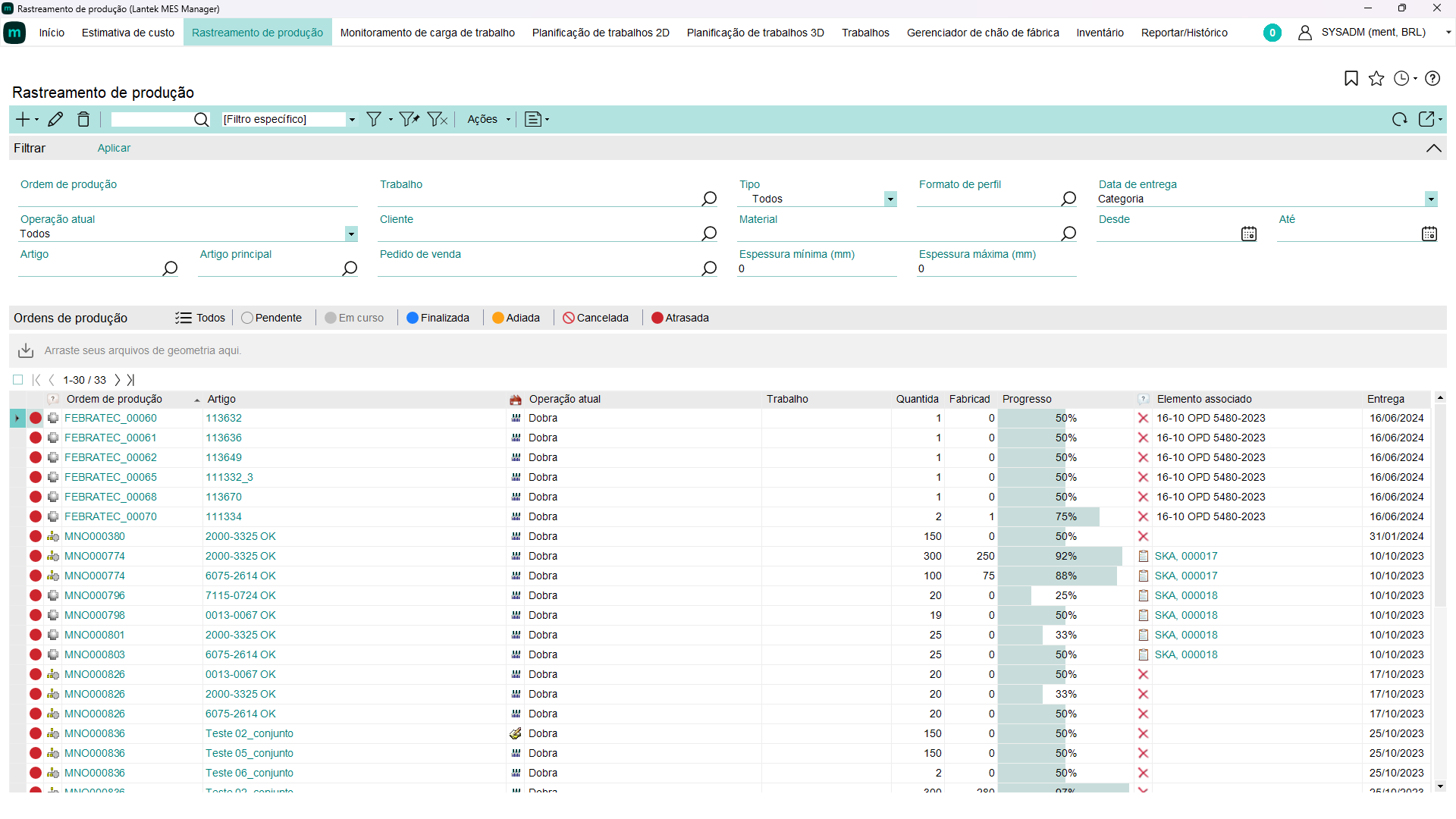Viewport: 1456px width, 819px height.
Task: Click the help question mark icon
Action: pos(1432,78)
